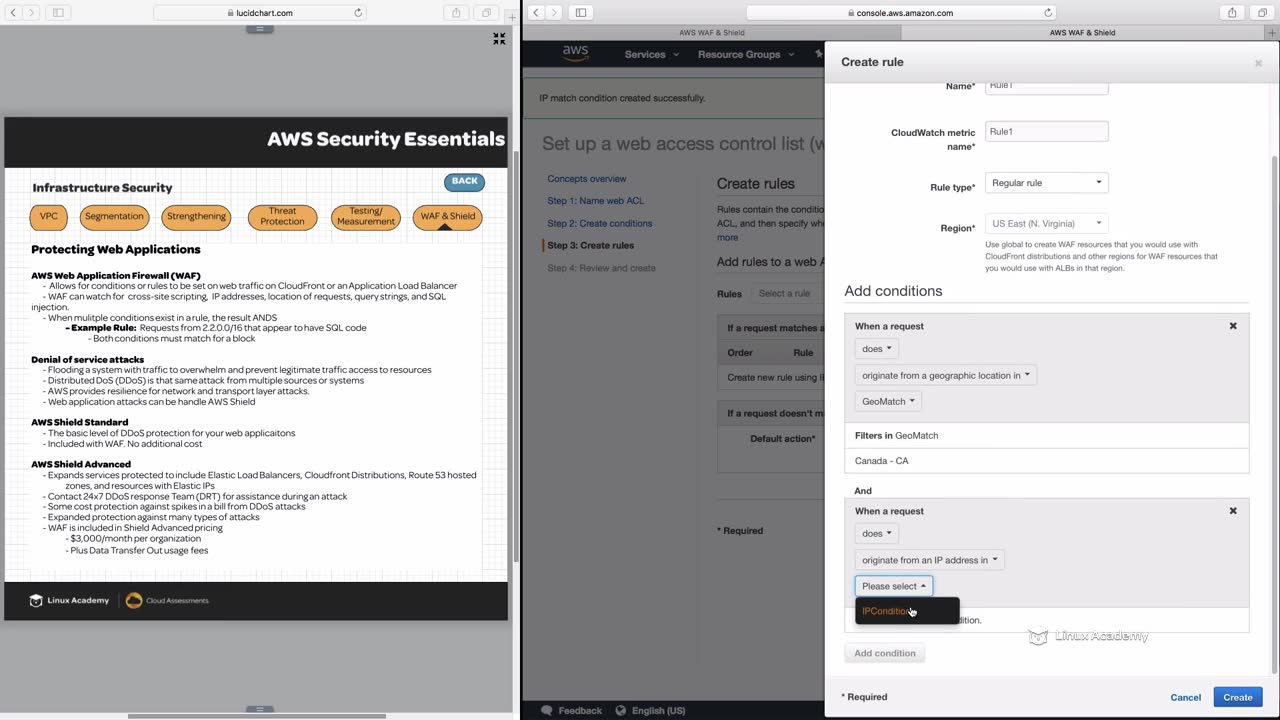This screenshot has width=1280, height=720.
Task: Click the 'more' link under Create rules
Action: (727, 237)
